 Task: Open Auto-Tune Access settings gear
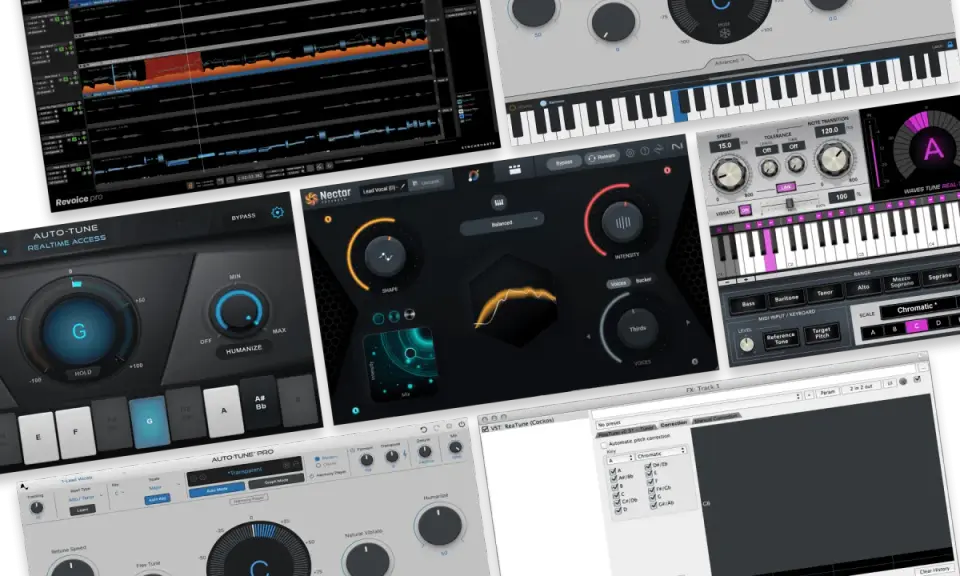[x=277, y=212]
